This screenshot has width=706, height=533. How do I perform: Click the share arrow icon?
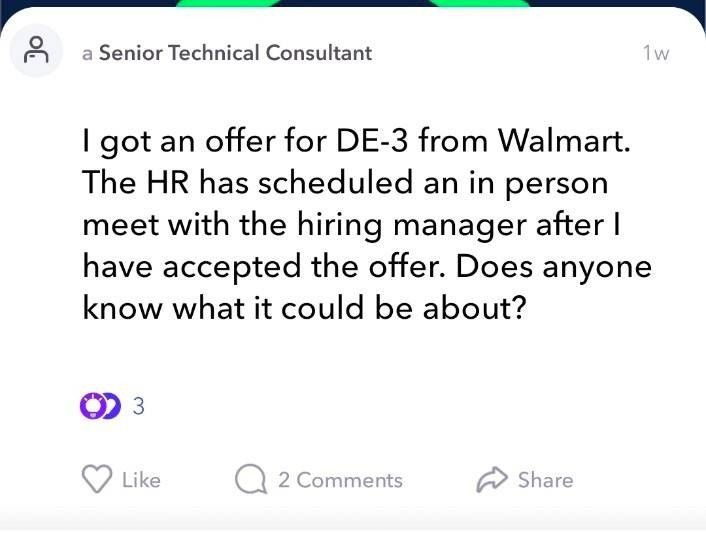point(492,479)
